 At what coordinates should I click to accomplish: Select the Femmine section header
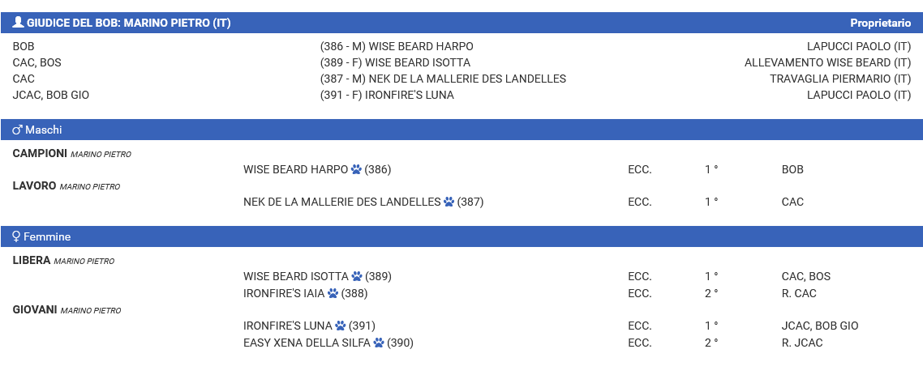pos(462,237)
